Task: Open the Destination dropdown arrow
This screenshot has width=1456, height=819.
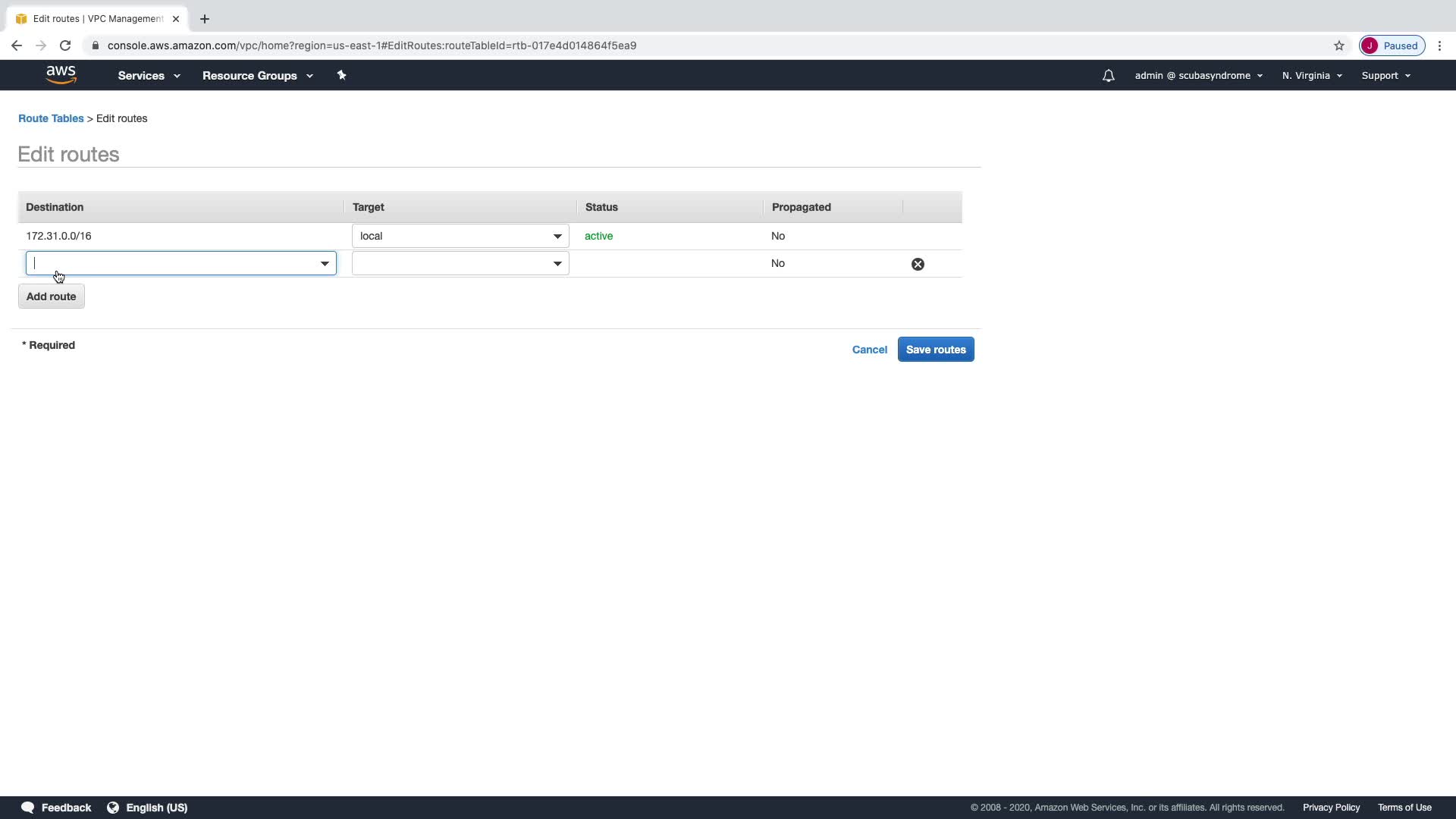Action: (x=325, y=263)
